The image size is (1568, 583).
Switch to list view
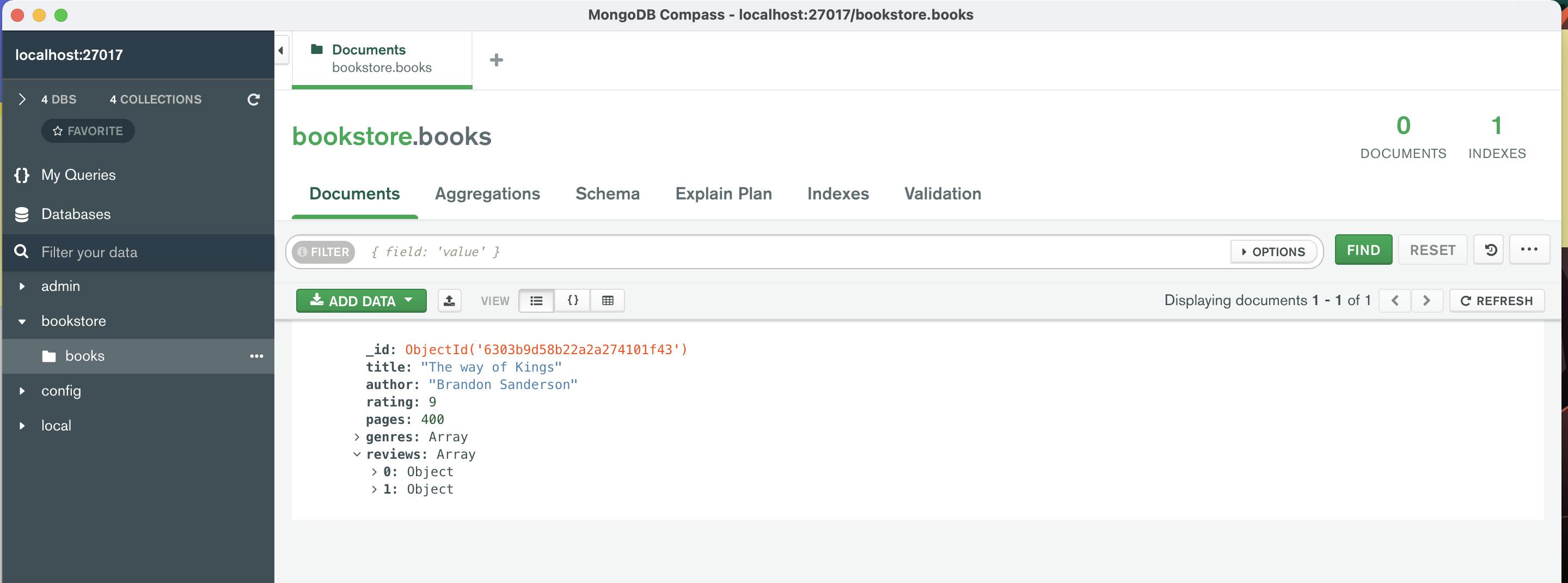click(536, 300)
